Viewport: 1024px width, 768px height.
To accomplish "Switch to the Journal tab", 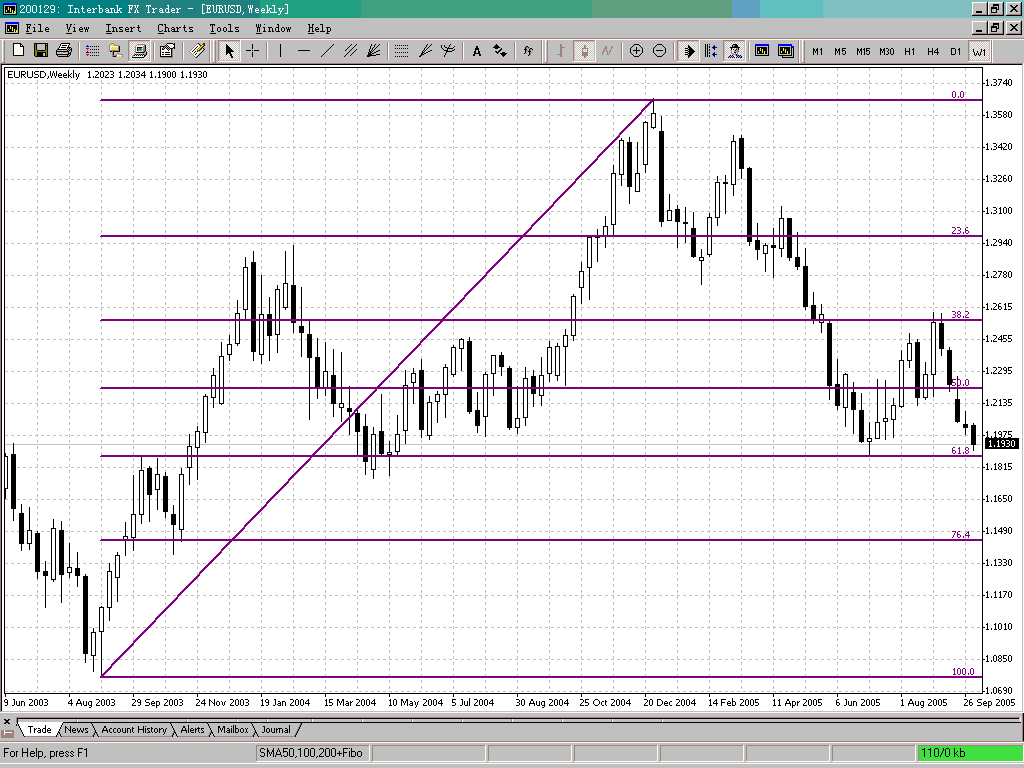I will tap(276, 730).
